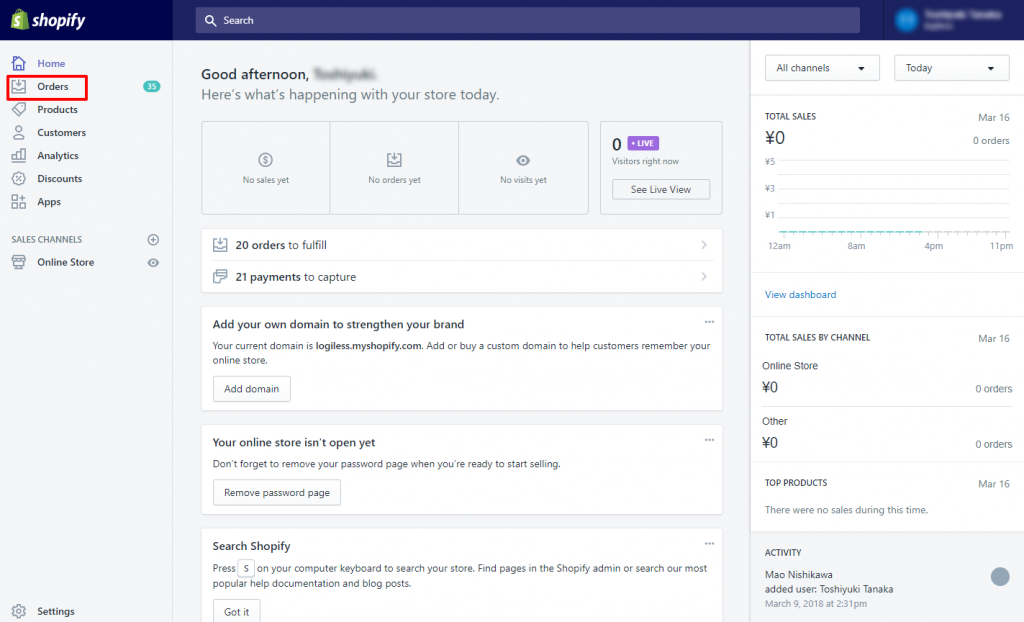Image resolution: width=1024 pixels, height=622 pixels.
Task: Open Products in sidebar
Action: coord(57,110)
